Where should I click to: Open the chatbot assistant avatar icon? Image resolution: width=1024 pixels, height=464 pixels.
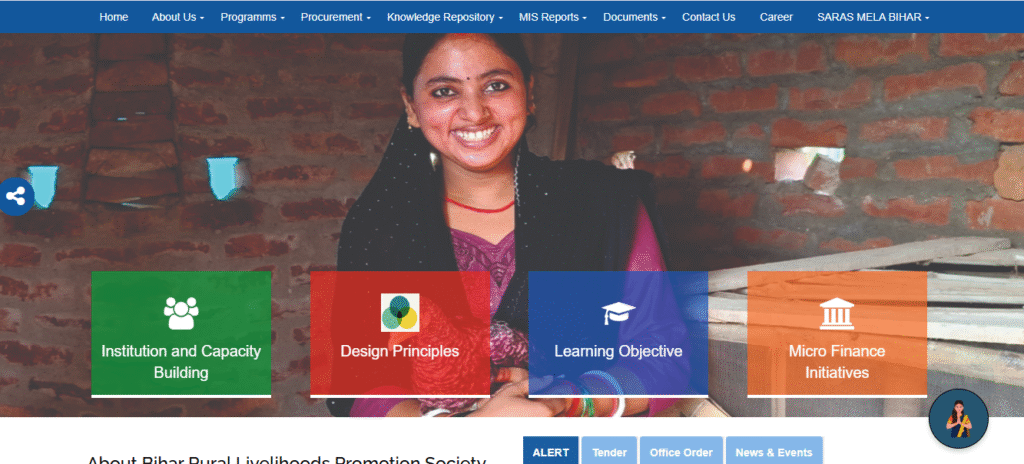coord(958,418)
